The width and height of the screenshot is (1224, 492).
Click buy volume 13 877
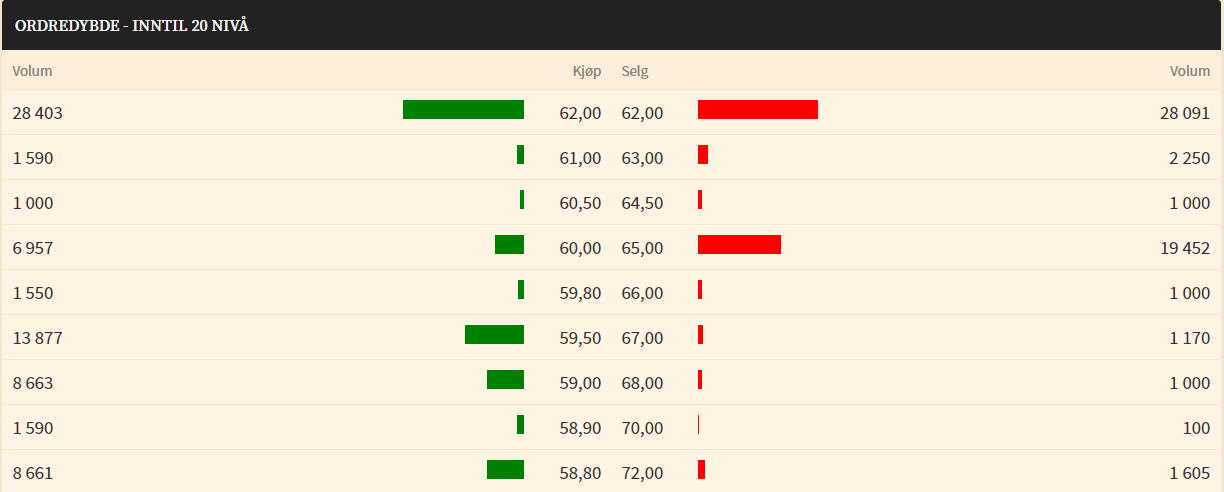pyautogui.click(x=38, y=338)
